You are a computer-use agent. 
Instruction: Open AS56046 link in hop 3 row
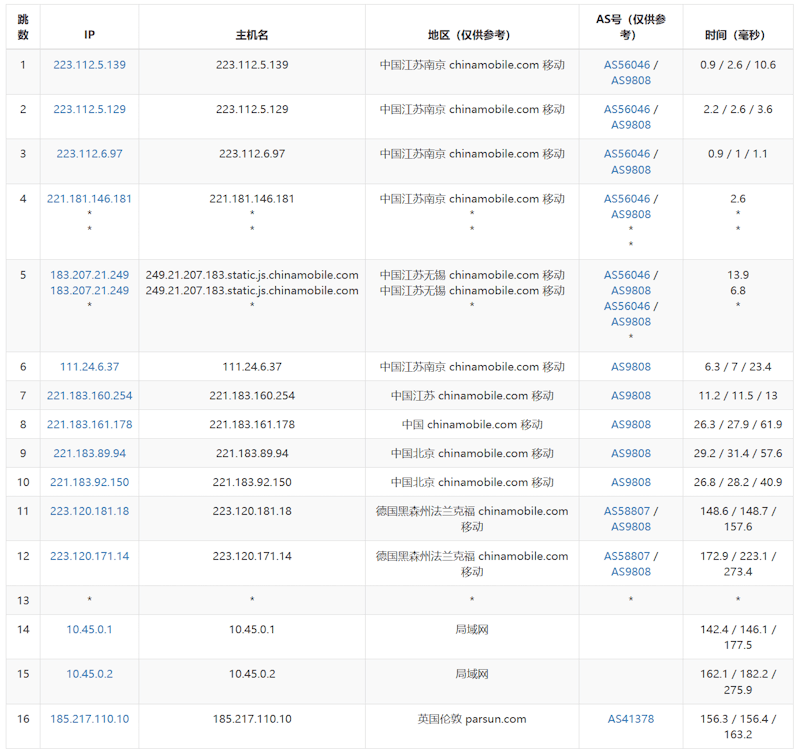point(627,154)
